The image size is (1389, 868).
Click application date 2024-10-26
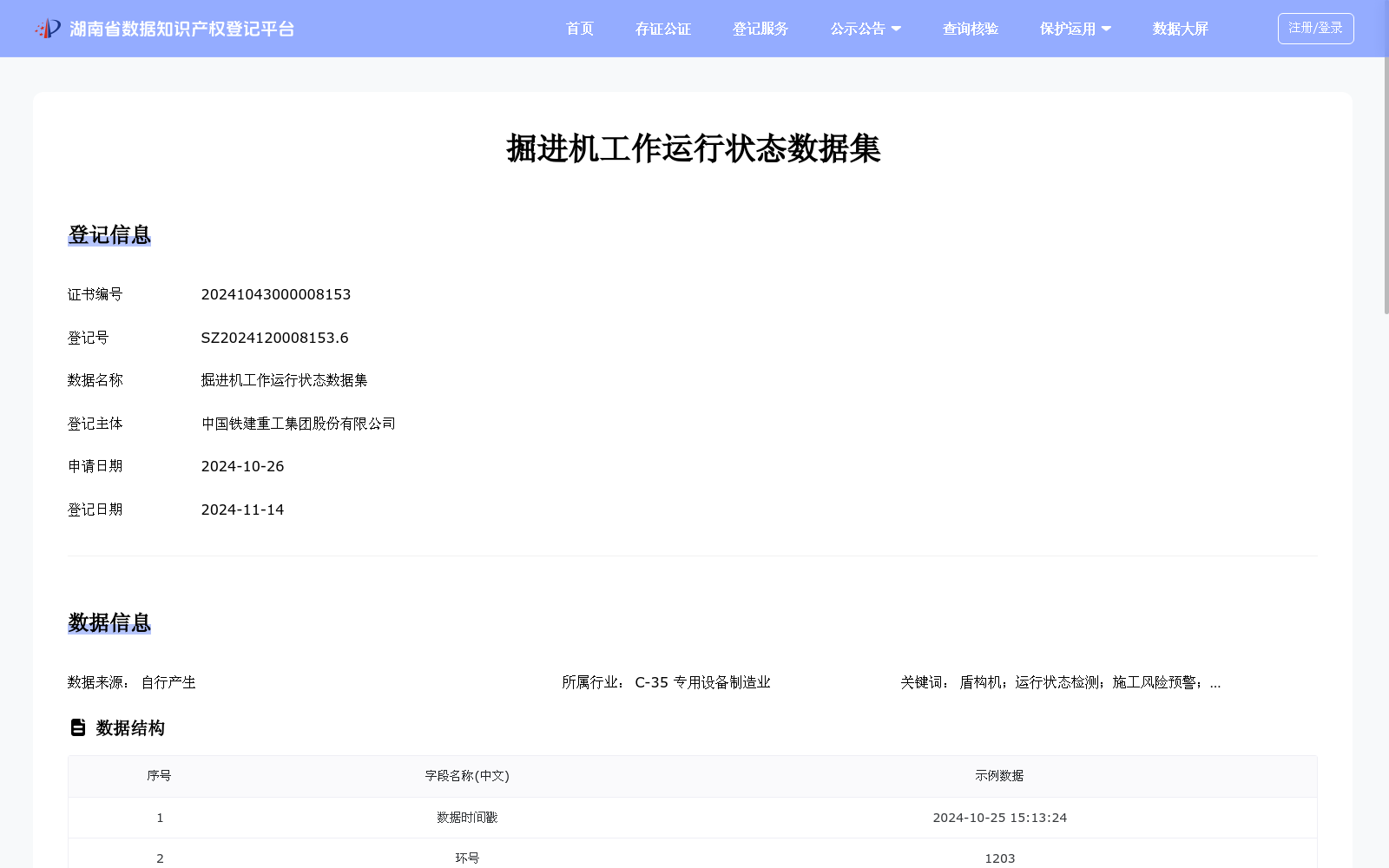click(243, 466)
